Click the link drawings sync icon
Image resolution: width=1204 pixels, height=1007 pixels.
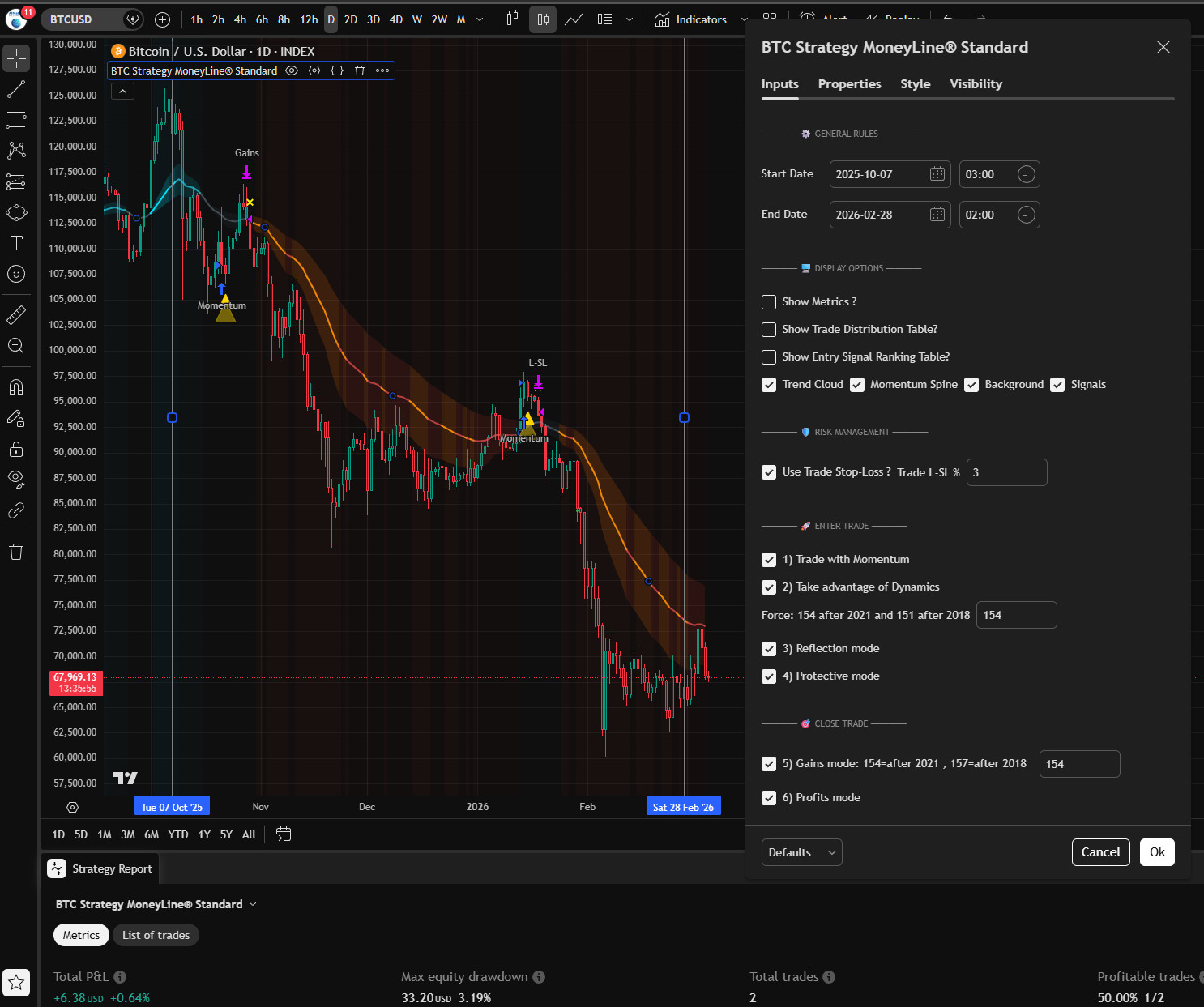(x=16, y=510)
